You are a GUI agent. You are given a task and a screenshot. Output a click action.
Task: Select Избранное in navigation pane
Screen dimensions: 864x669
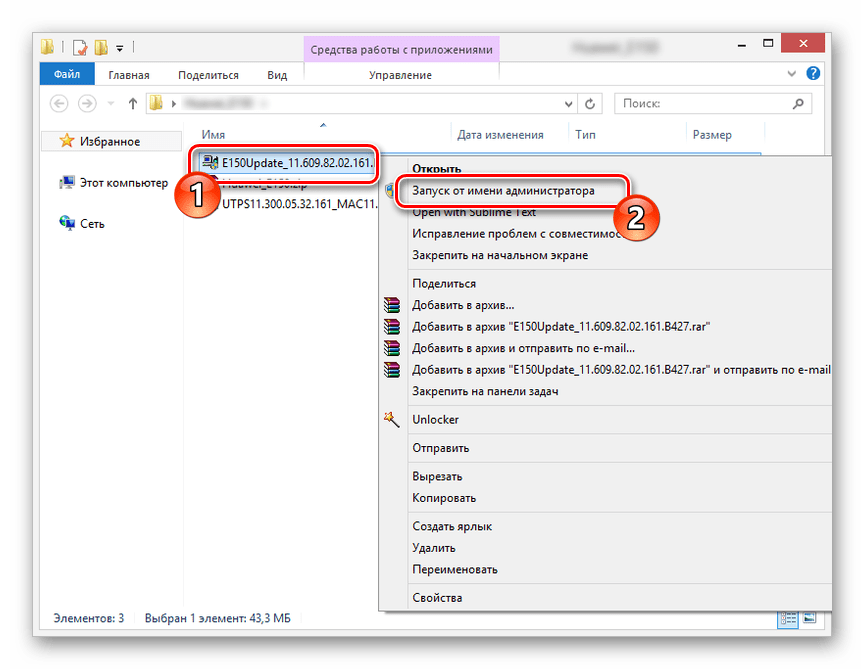110,142
